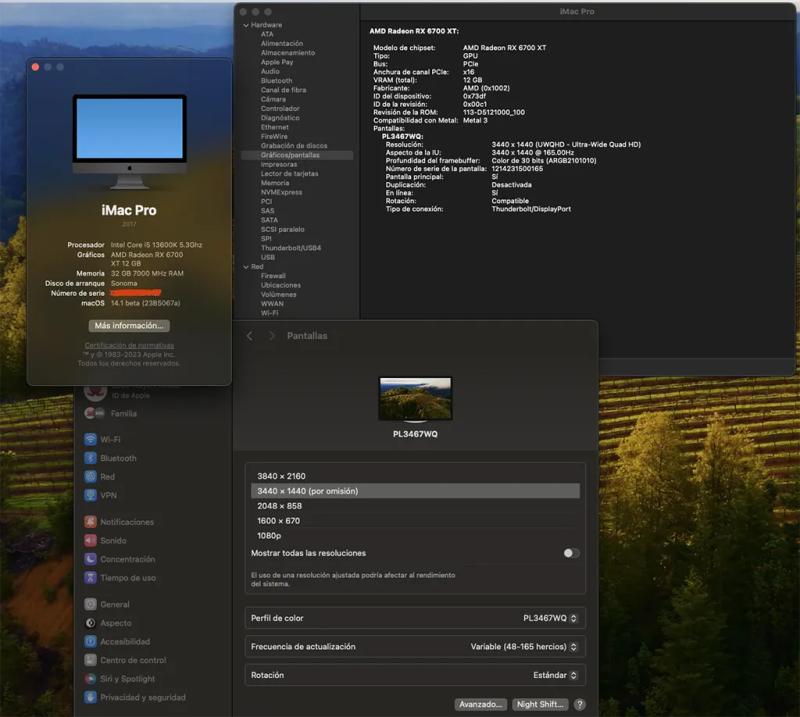Open the Perfil de color dropdown
This screenshot has height=717, width=800.
click(x=550, y=618)
